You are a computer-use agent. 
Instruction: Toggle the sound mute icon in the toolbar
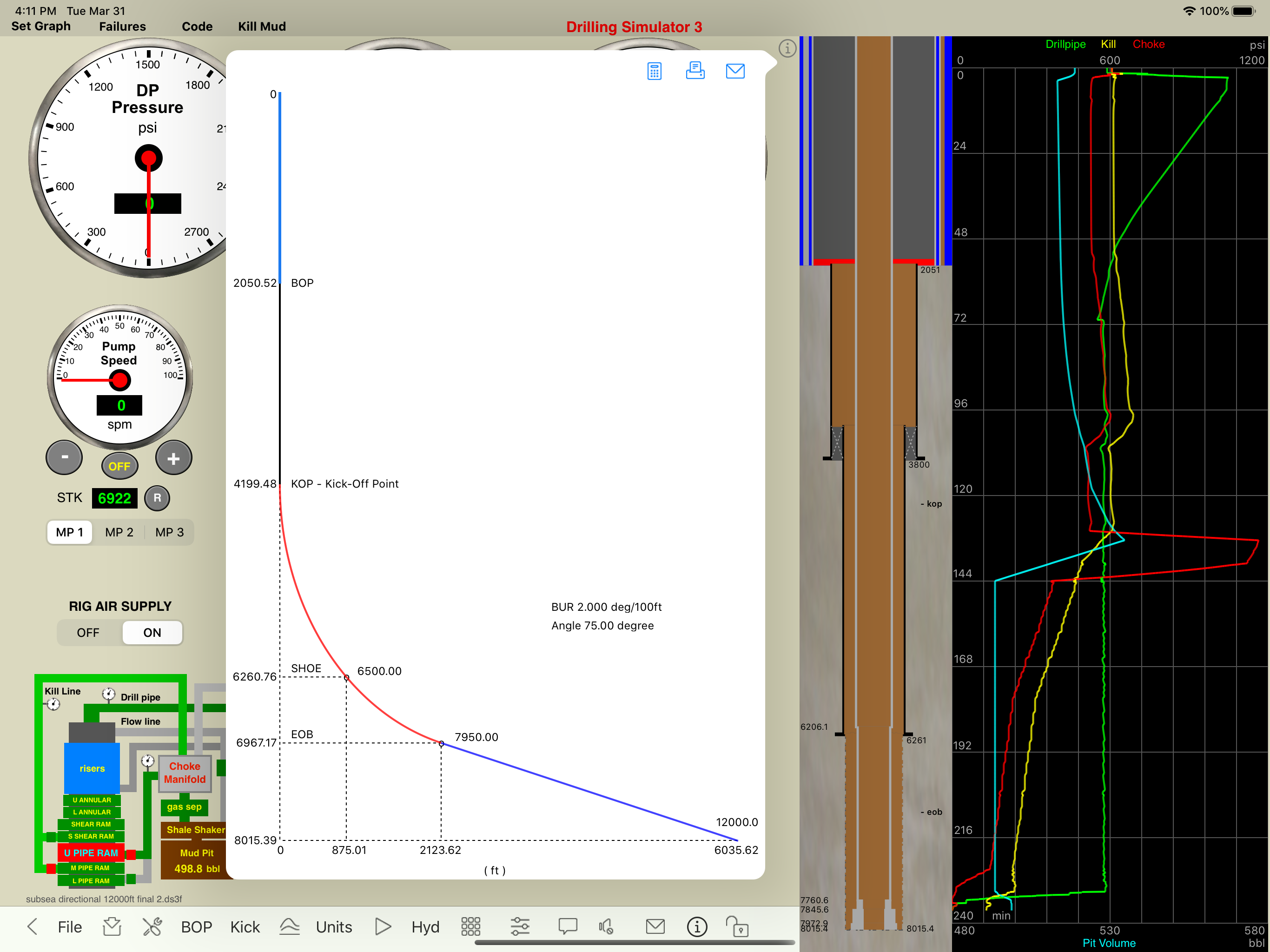606,926
